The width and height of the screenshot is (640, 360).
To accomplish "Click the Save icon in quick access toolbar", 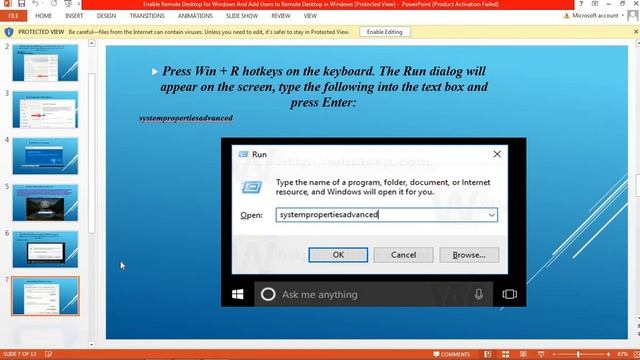I will [x=21, y=4].
